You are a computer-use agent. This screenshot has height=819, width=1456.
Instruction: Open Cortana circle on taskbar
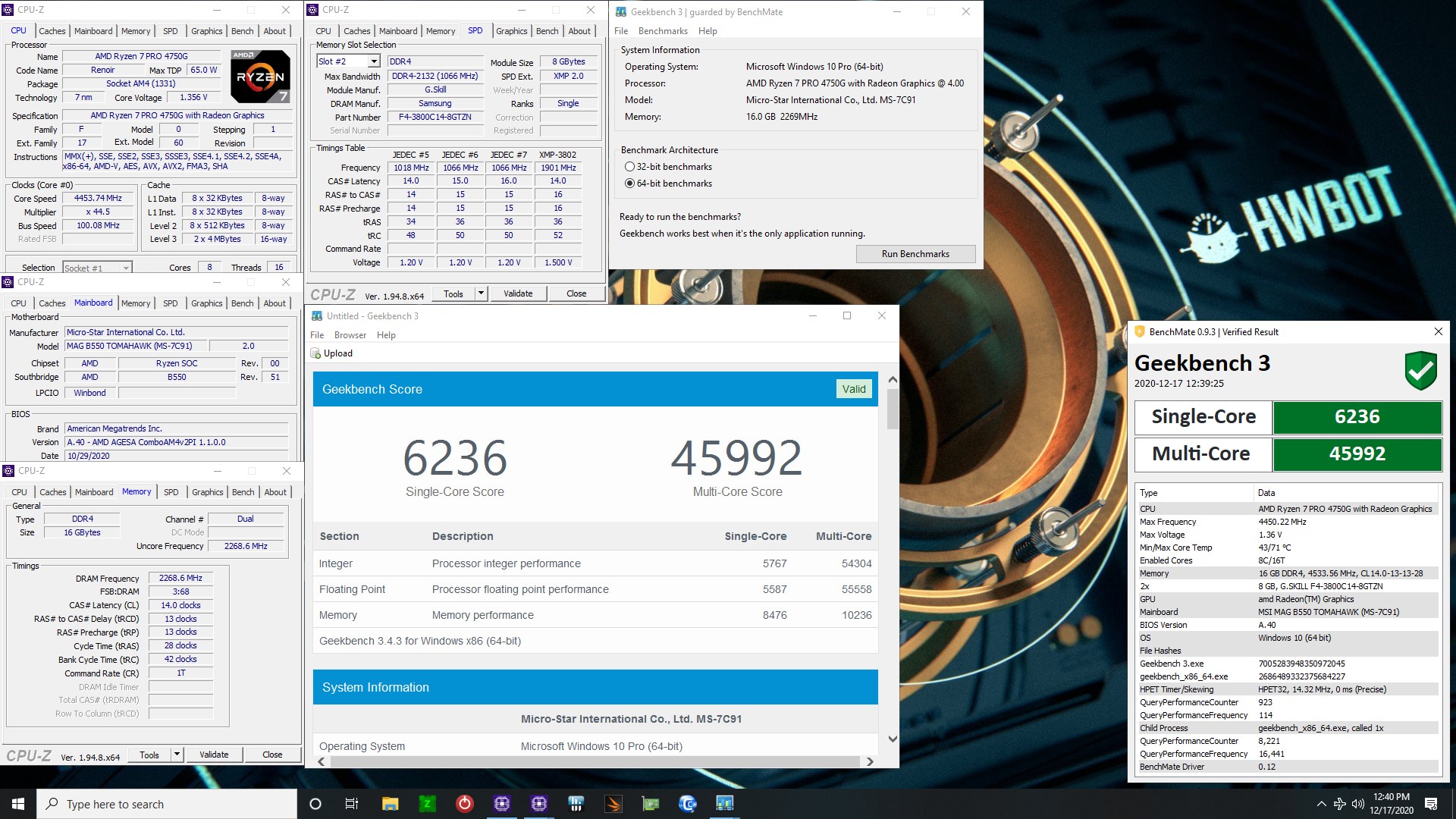click(315, 804)
